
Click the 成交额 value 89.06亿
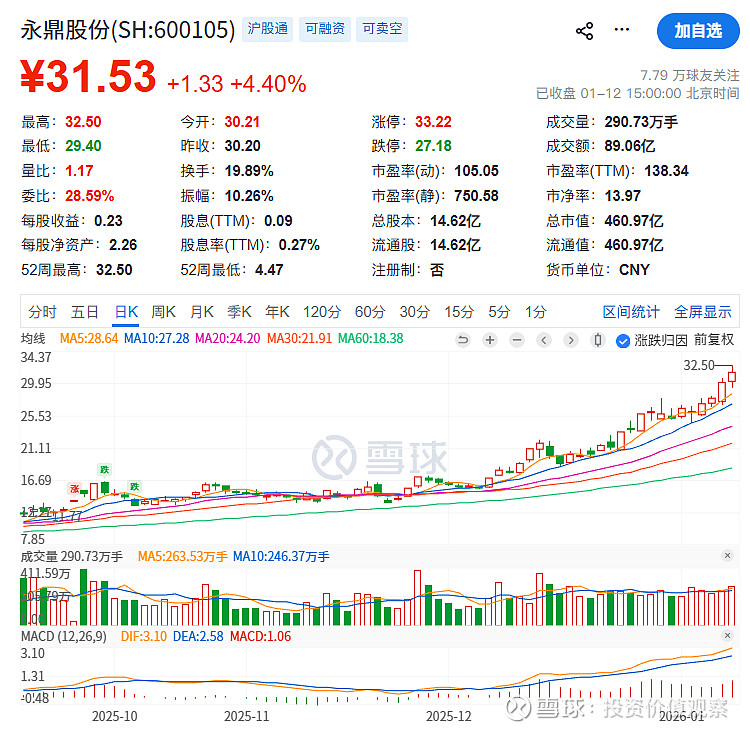[629, 145]
